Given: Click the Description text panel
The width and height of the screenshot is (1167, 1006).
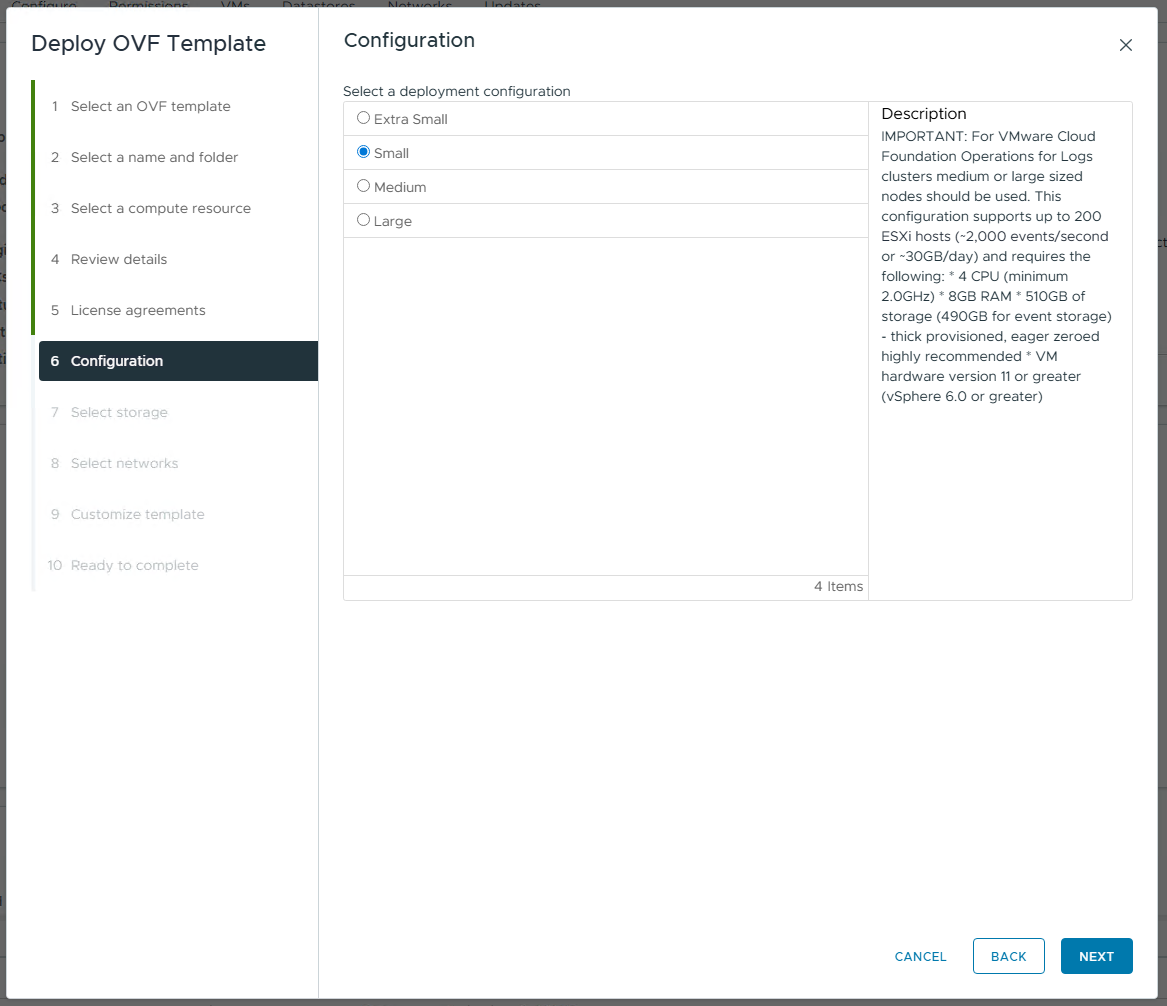Looking at the screenshot, I should [x=999, y=265].
